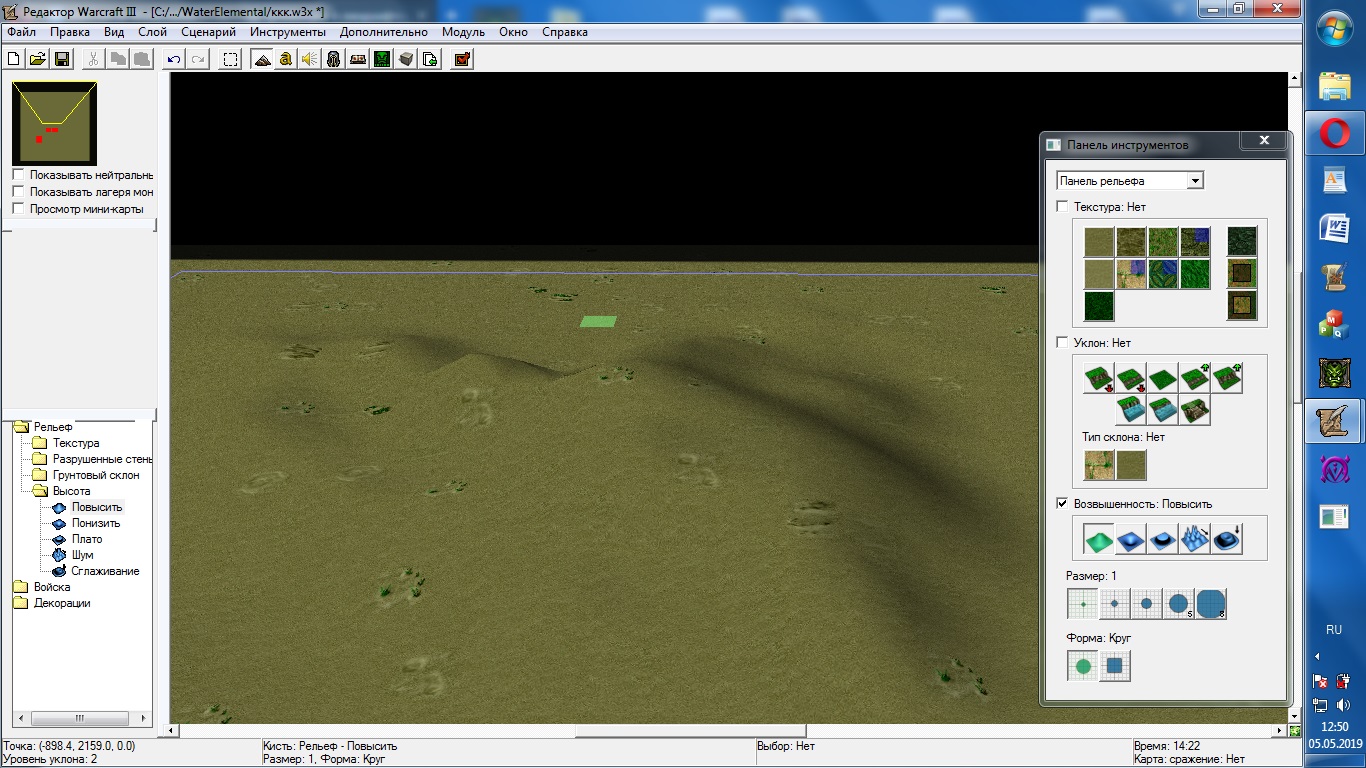Open the Trigger Editor letter 'a' icon
This screenshot has width=1366, height=768.
pyautogui.click(x=286, y=59)
